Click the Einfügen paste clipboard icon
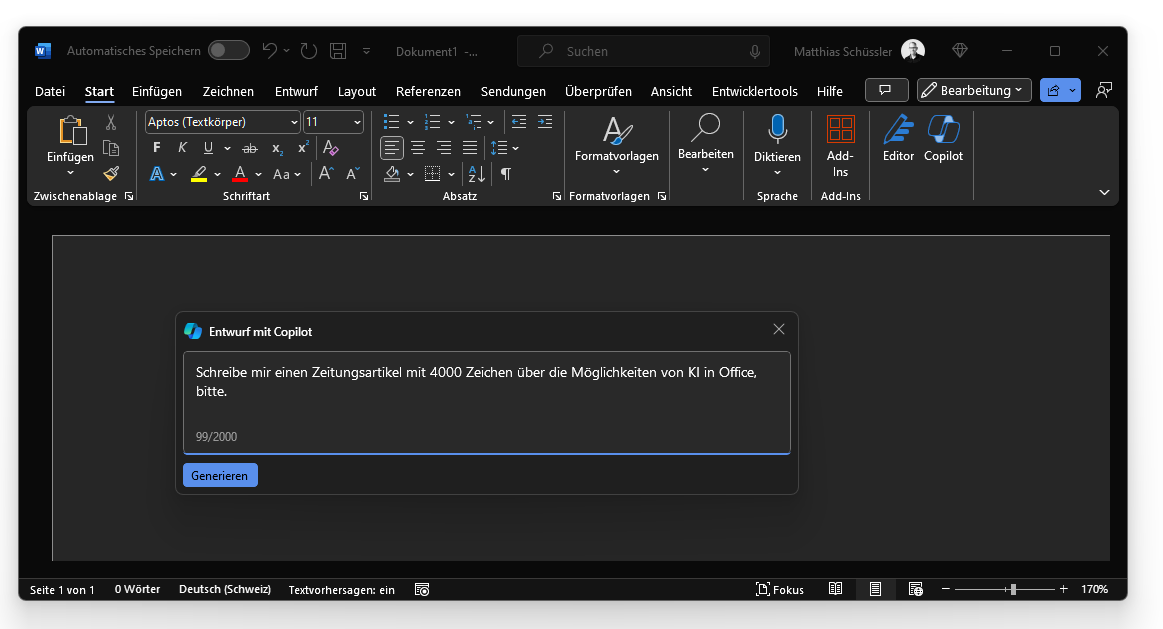 (72, 131)
